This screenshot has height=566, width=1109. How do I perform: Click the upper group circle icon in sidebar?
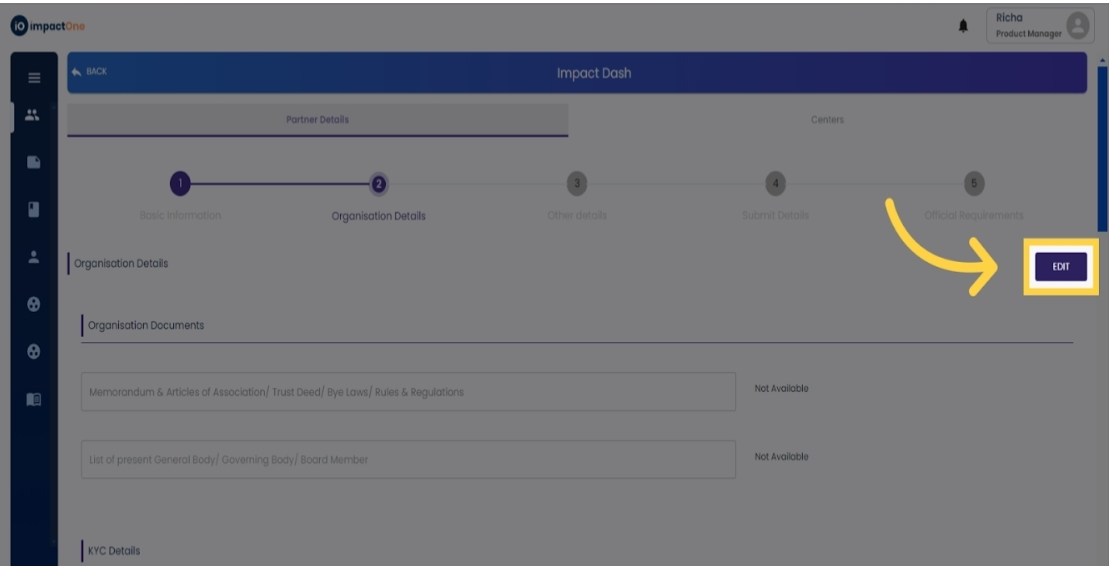33,304
